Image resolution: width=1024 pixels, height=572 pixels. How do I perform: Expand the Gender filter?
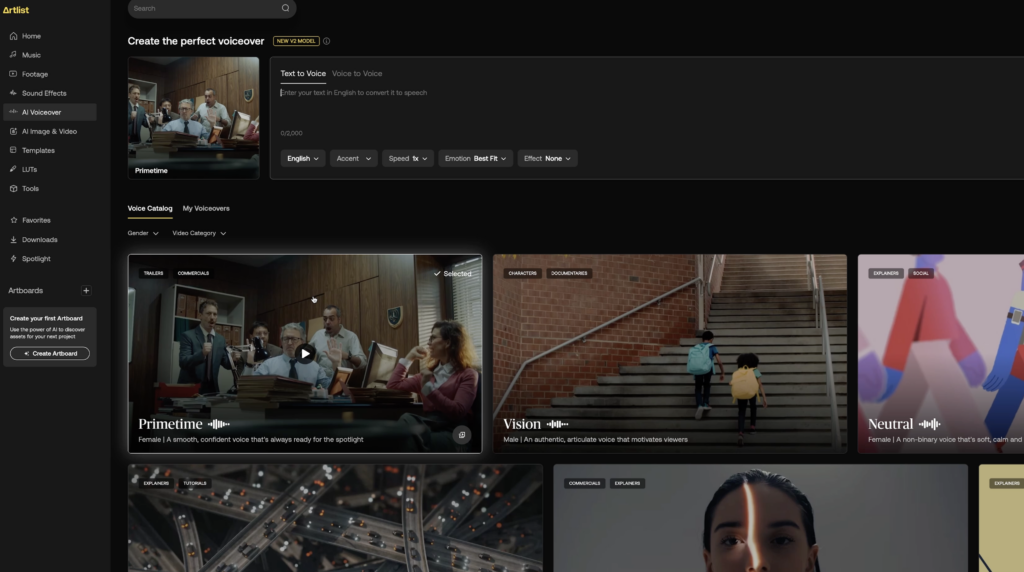tap(143, 233)
